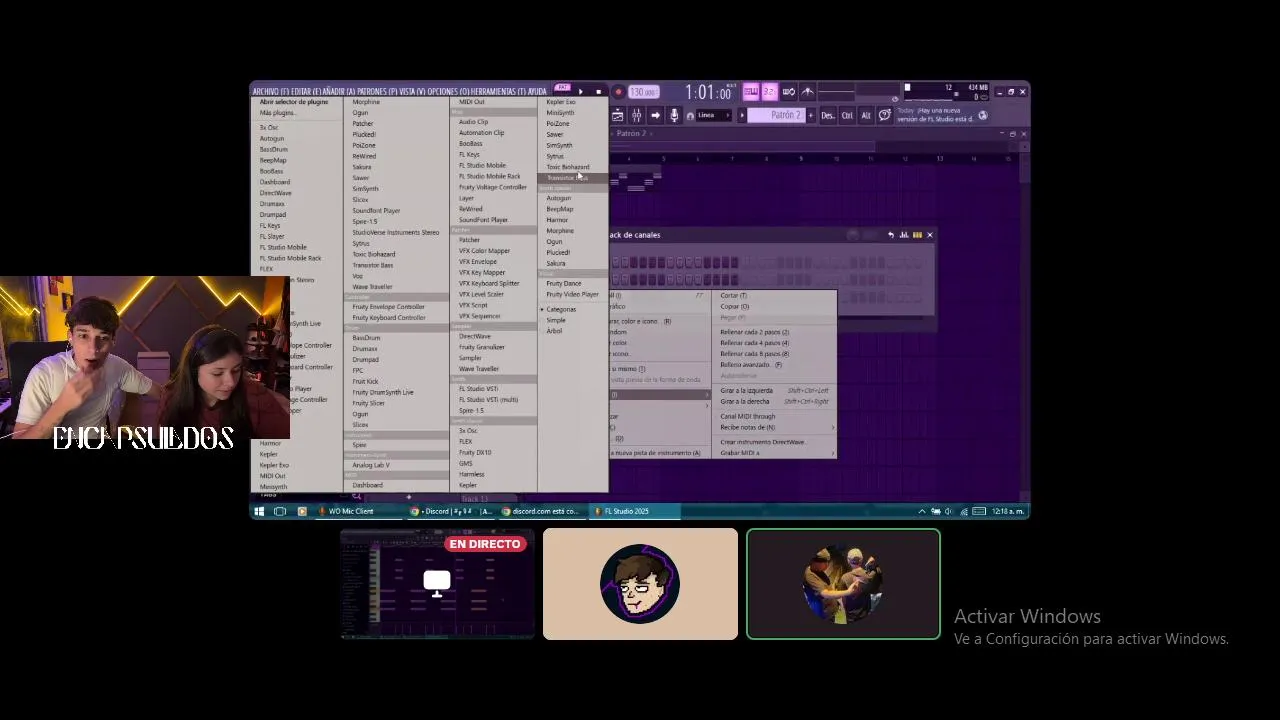Select Automation Clip in the list
The image size is (1280, 720).
tap(481, 133)
